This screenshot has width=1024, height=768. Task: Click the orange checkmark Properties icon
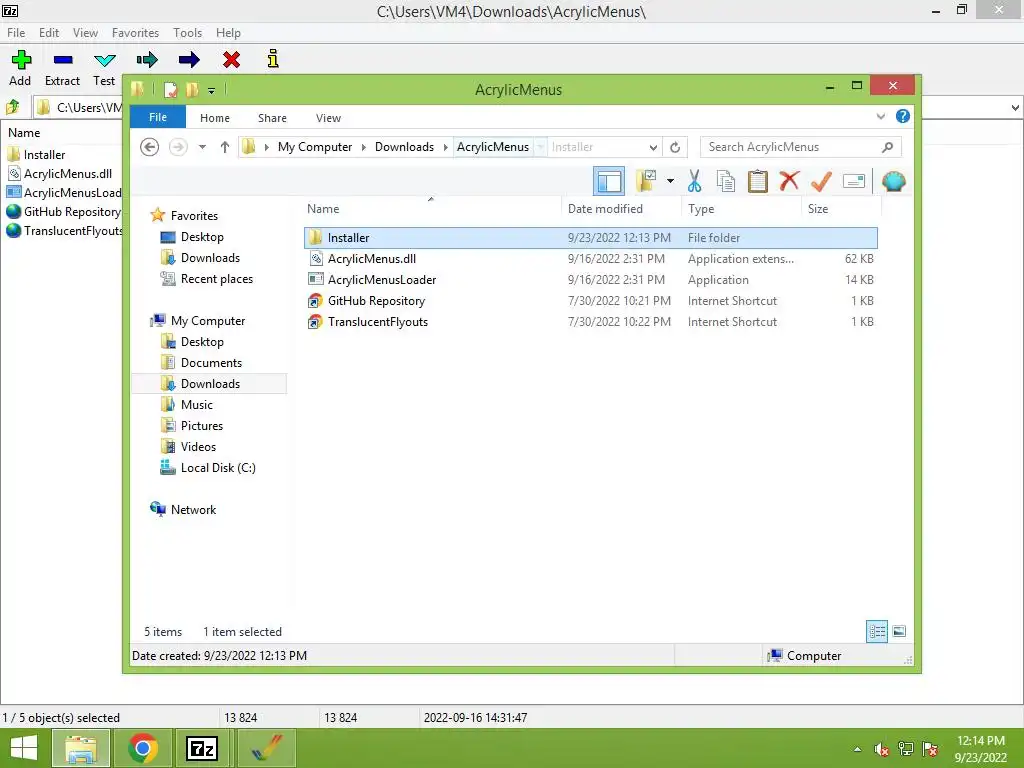click(821, 181)
